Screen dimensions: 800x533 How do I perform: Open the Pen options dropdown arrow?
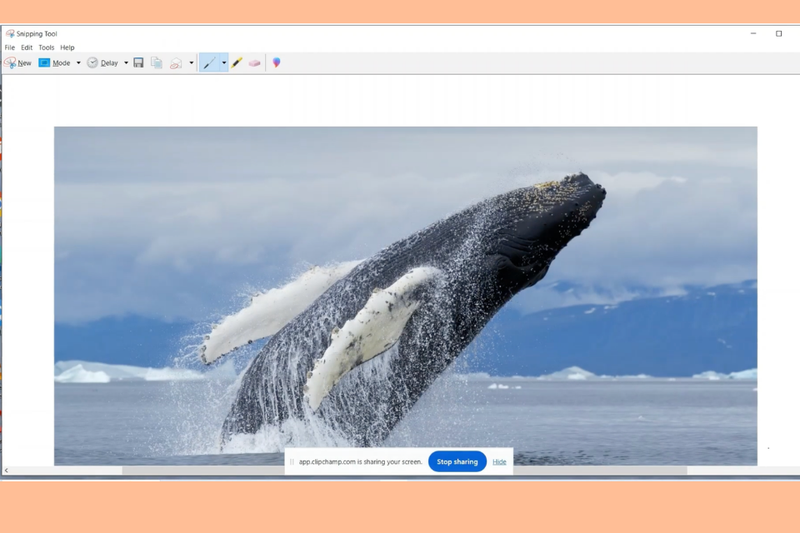pyautogui.click(x=224, y=63)
